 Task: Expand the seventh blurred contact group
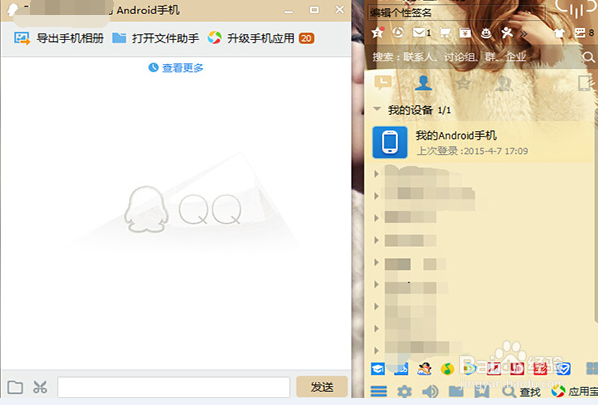coord(376,307)
